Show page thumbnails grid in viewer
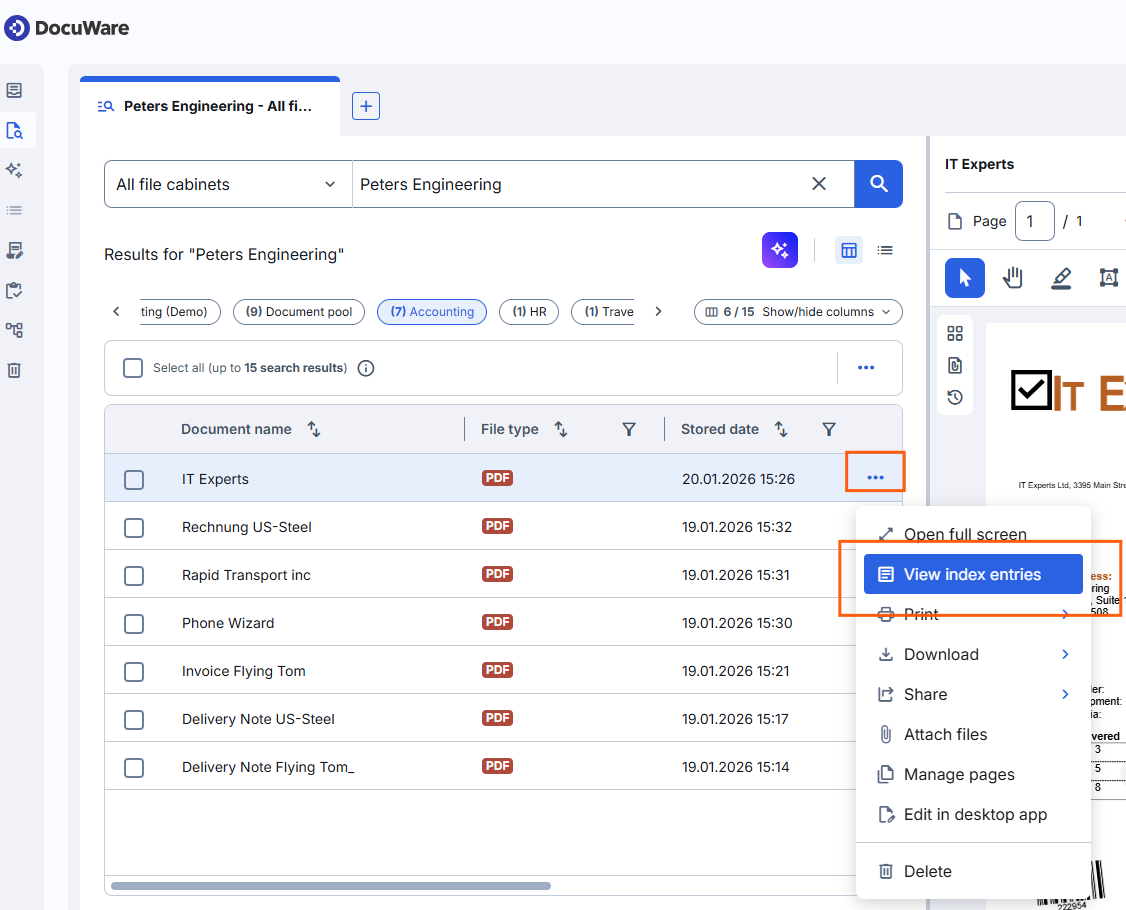The width and height of the screenshot is (1126, 910). click(x=954, y=333)
